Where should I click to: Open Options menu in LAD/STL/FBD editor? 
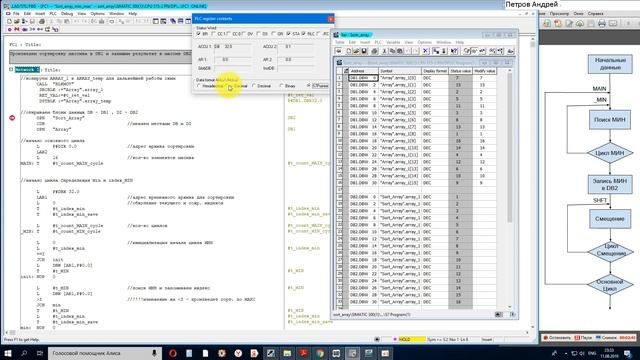pyautogui.click(x=98, y=13)
